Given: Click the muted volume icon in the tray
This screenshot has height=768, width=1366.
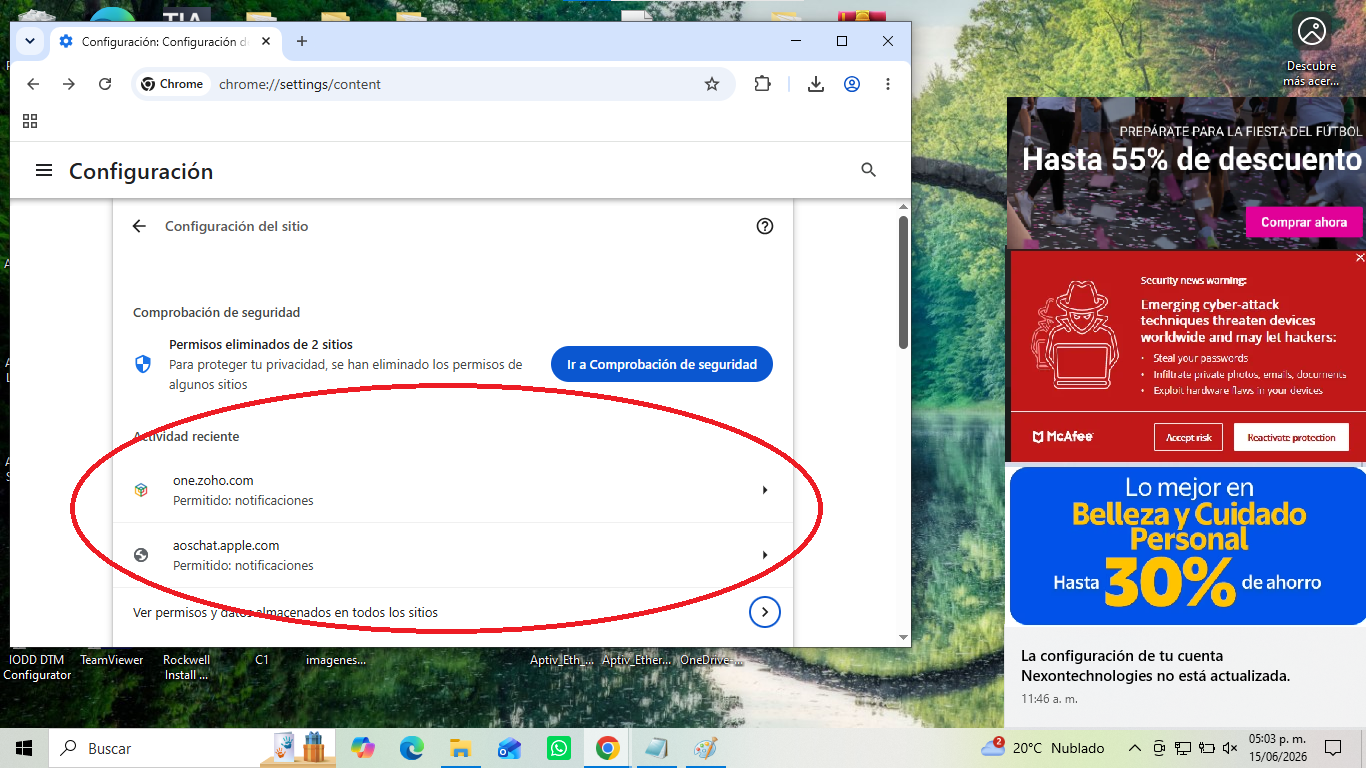Looking at the screenshot, I should (1229, 748).
